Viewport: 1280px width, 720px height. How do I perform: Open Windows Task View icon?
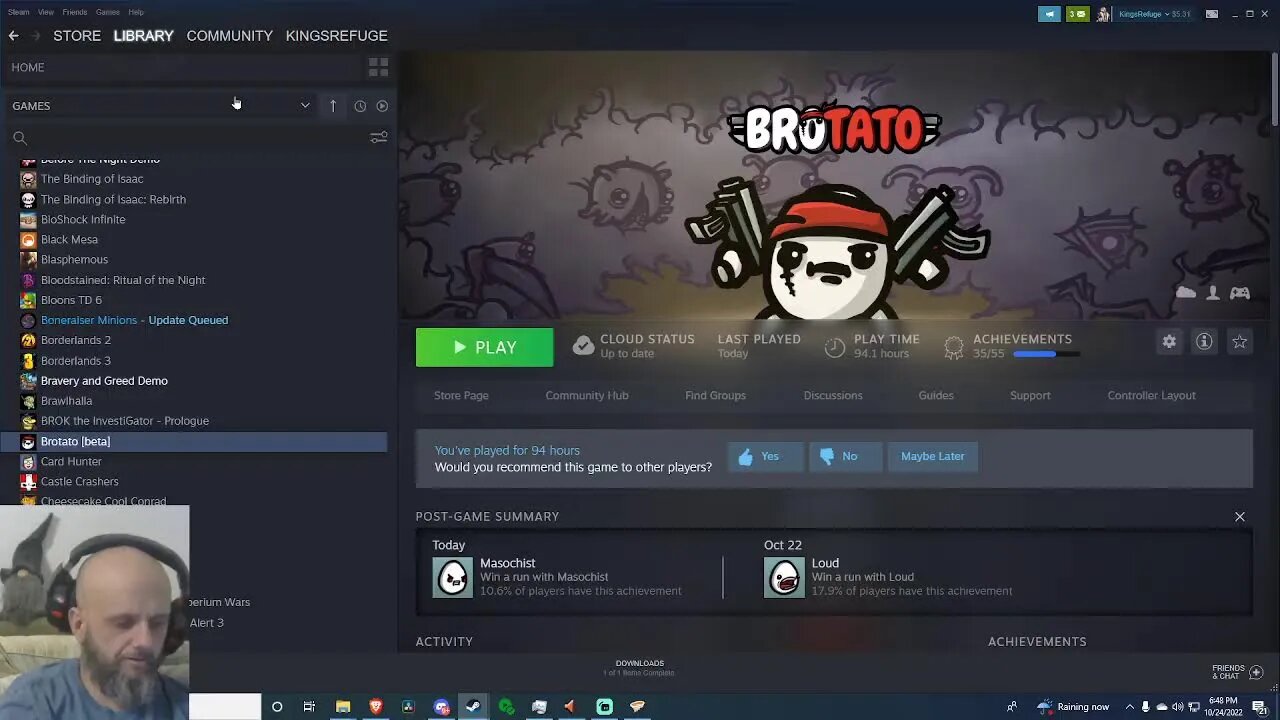coord(309,707)
